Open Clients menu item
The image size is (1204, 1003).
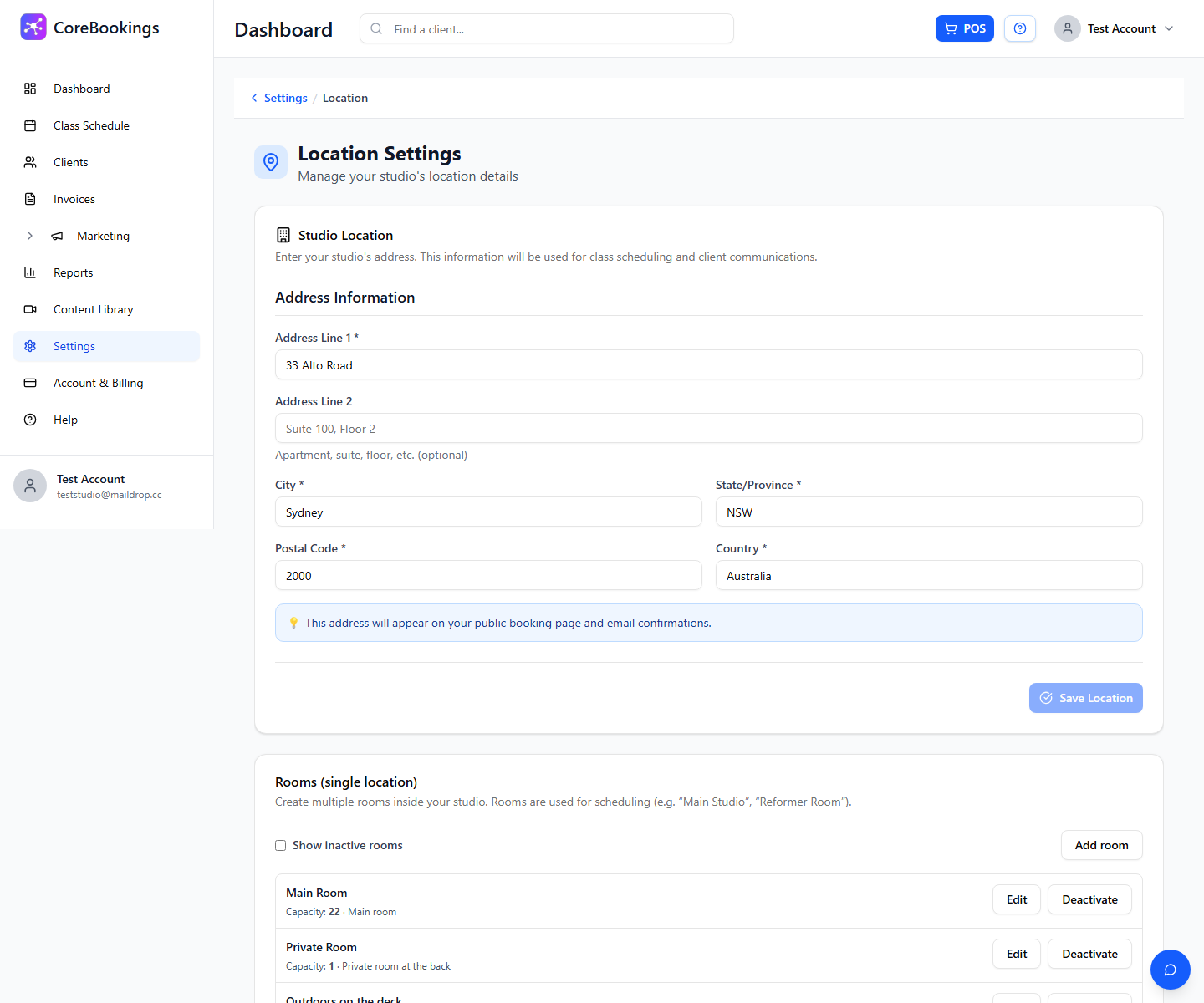tap(106, 162)
